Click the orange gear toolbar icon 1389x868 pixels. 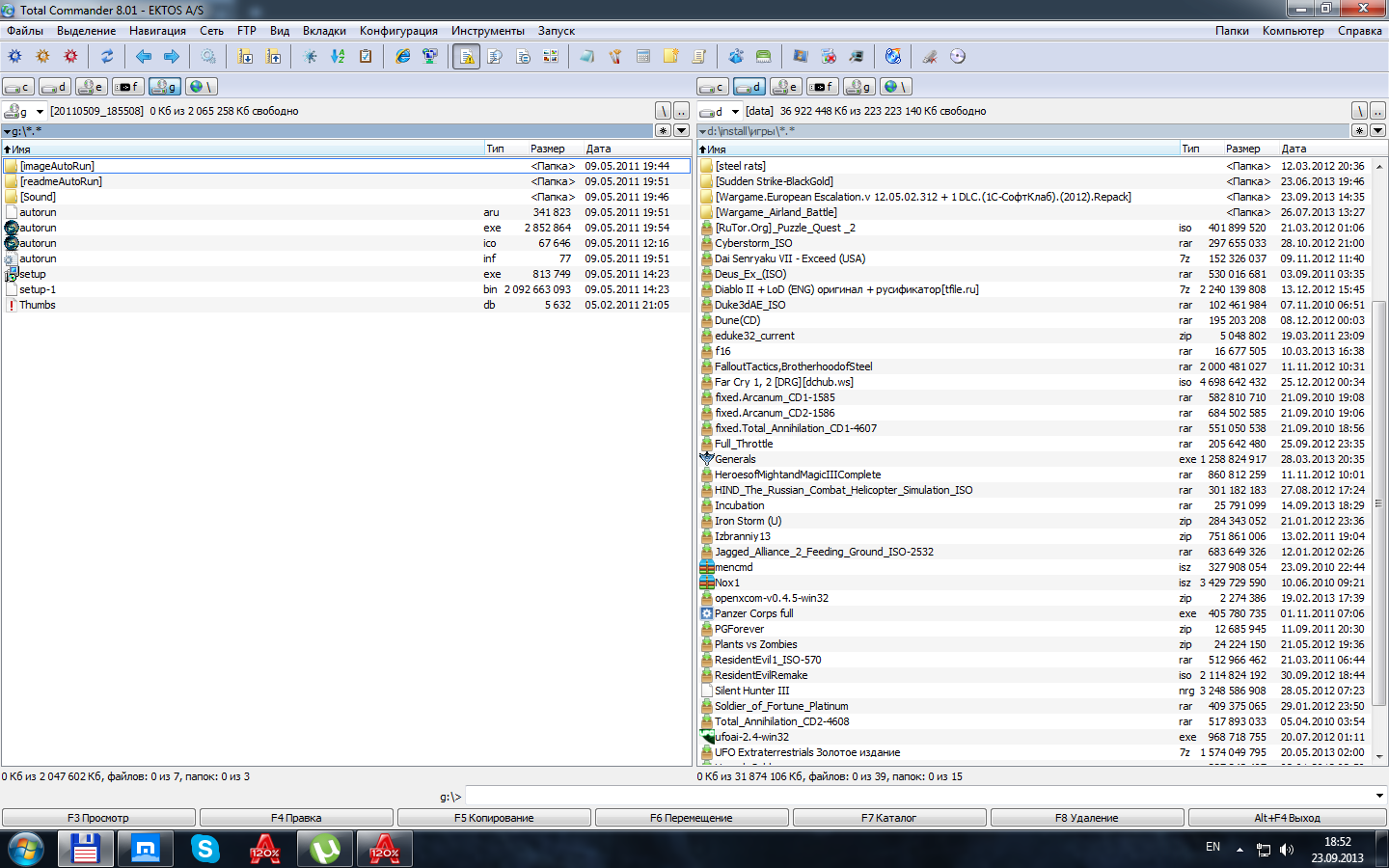(42, 57)
